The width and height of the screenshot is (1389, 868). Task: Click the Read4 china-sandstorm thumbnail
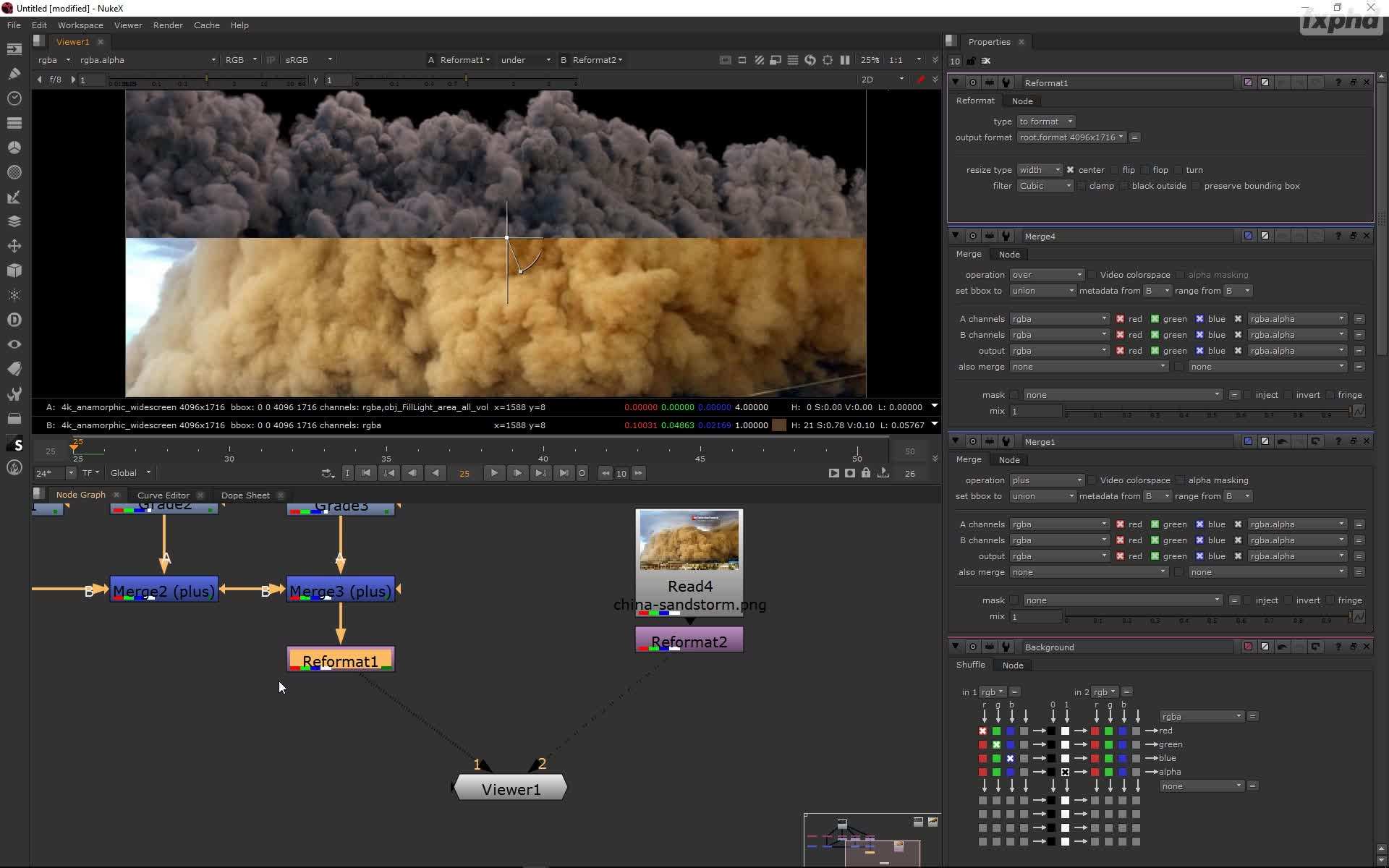(689, 540)
